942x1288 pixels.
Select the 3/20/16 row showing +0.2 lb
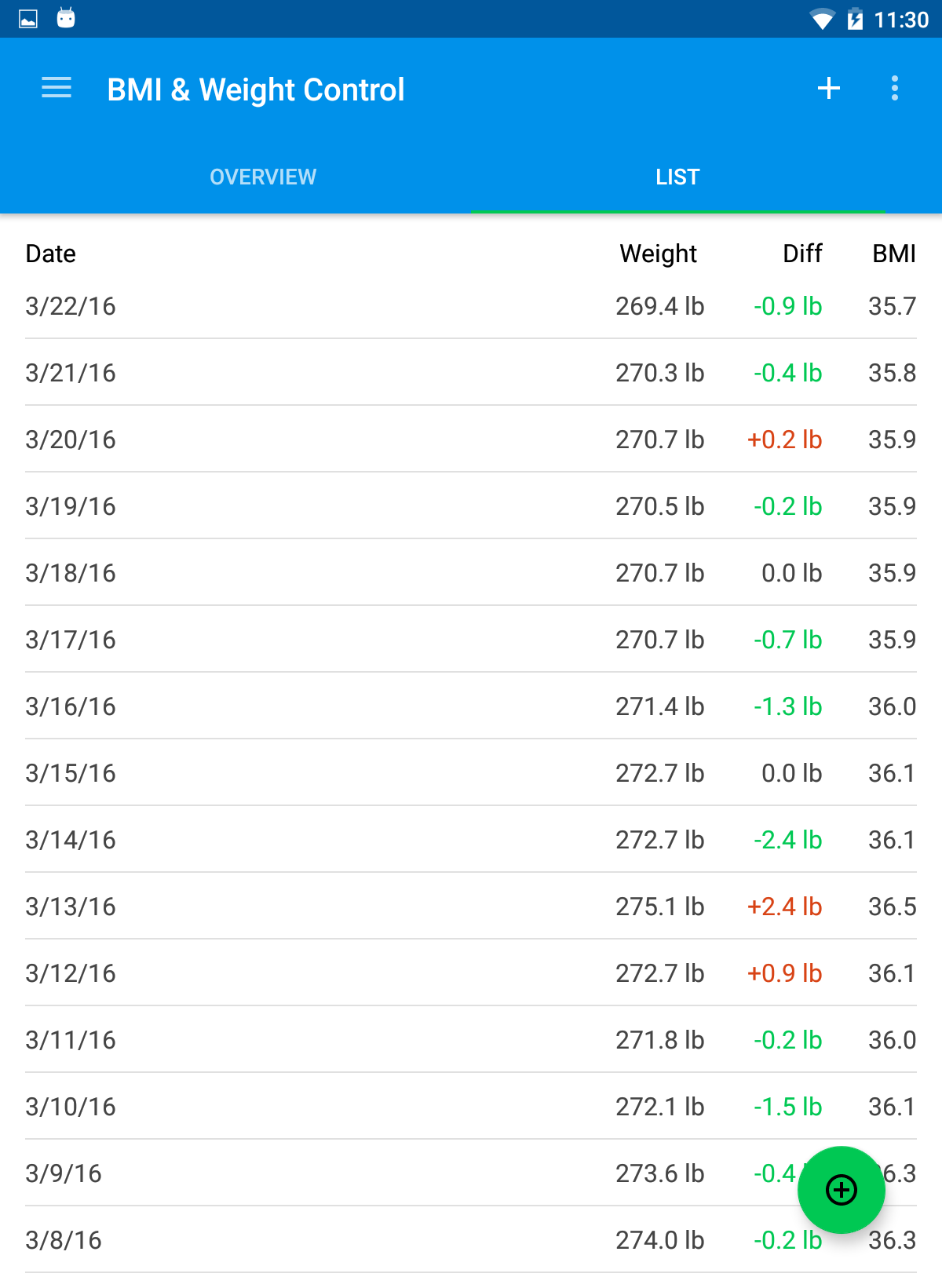pos(471,440)
